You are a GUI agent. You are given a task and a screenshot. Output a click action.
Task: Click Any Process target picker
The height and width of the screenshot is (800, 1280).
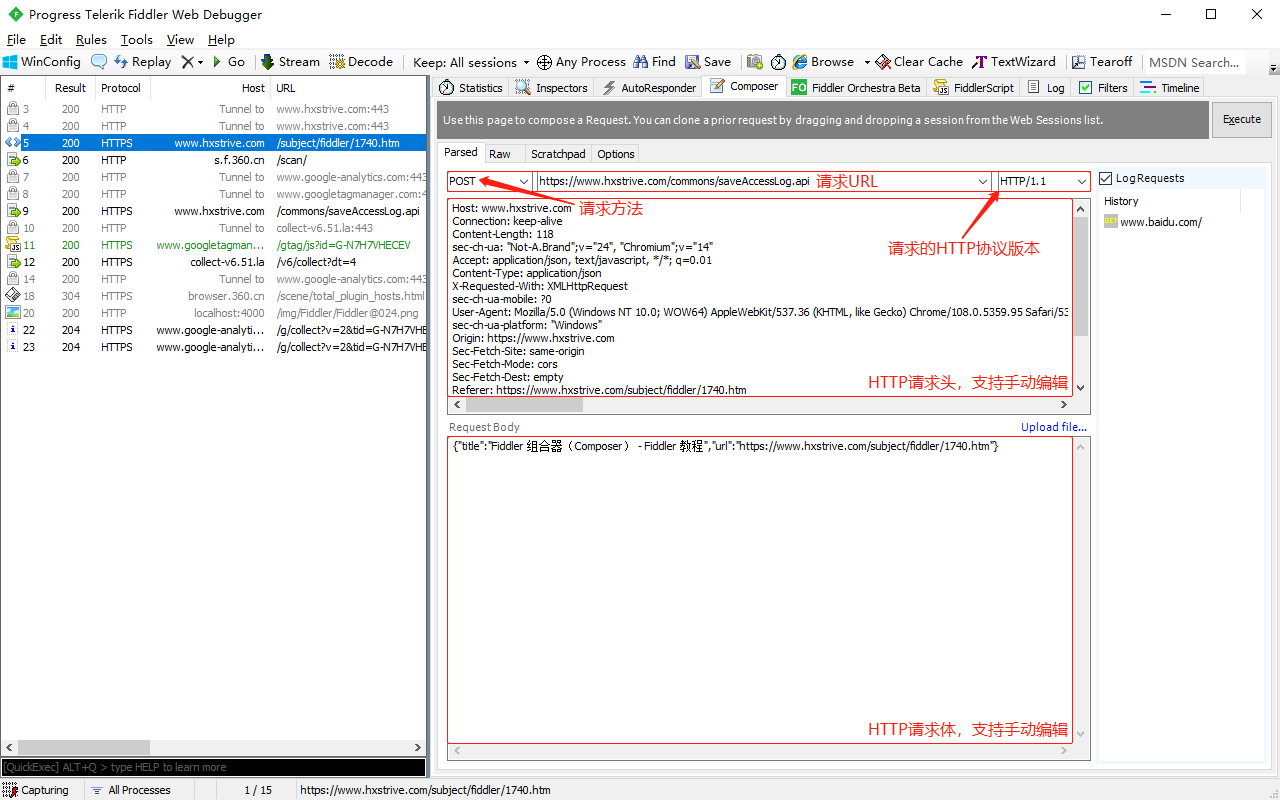click(x=581, y=62)
